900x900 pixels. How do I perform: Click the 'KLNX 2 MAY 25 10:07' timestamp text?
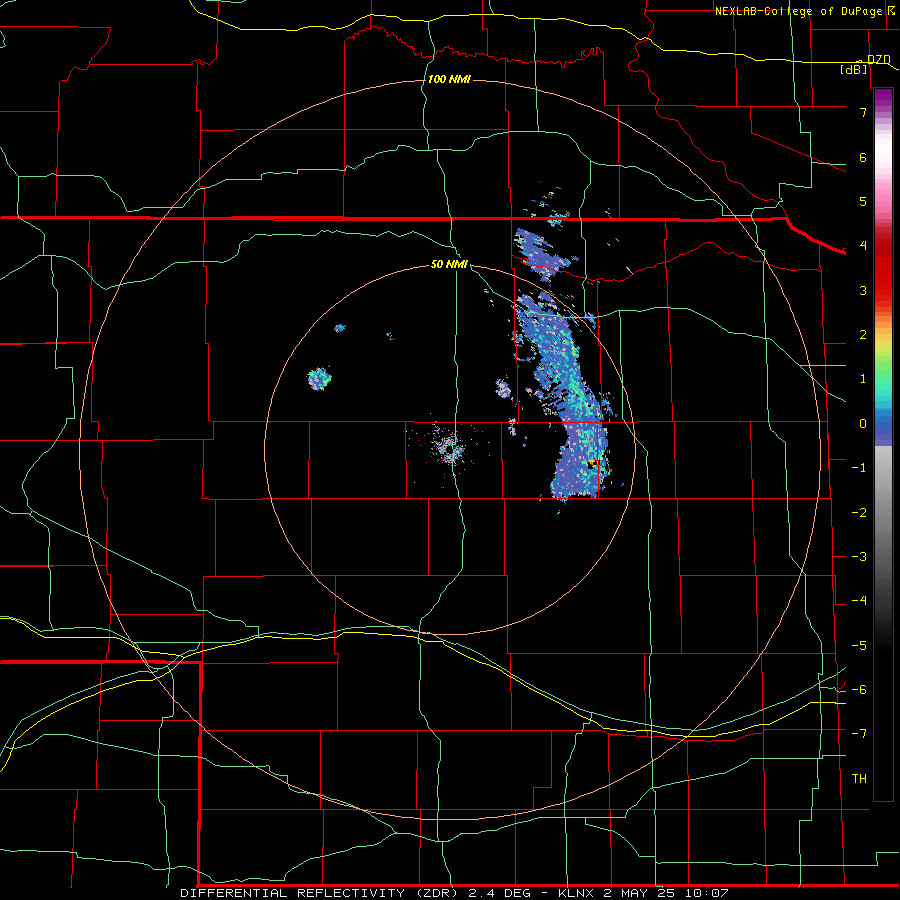tap(643, 893)
